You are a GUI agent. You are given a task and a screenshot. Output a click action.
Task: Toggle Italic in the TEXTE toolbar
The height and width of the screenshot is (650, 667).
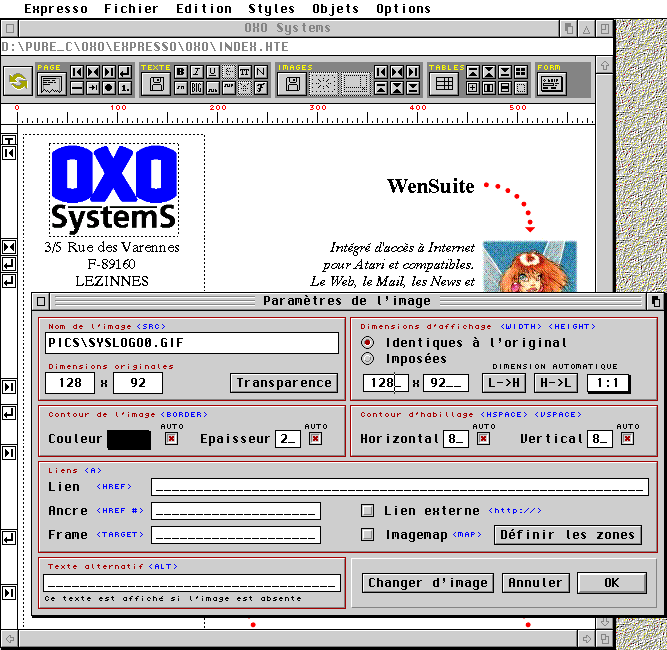(x=197, y=71)
